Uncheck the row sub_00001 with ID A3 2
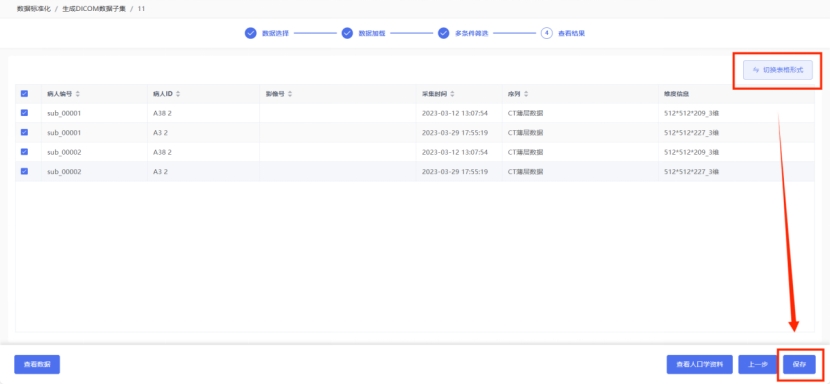The width and height of the screenshot is (830, 385). [24, 132]
